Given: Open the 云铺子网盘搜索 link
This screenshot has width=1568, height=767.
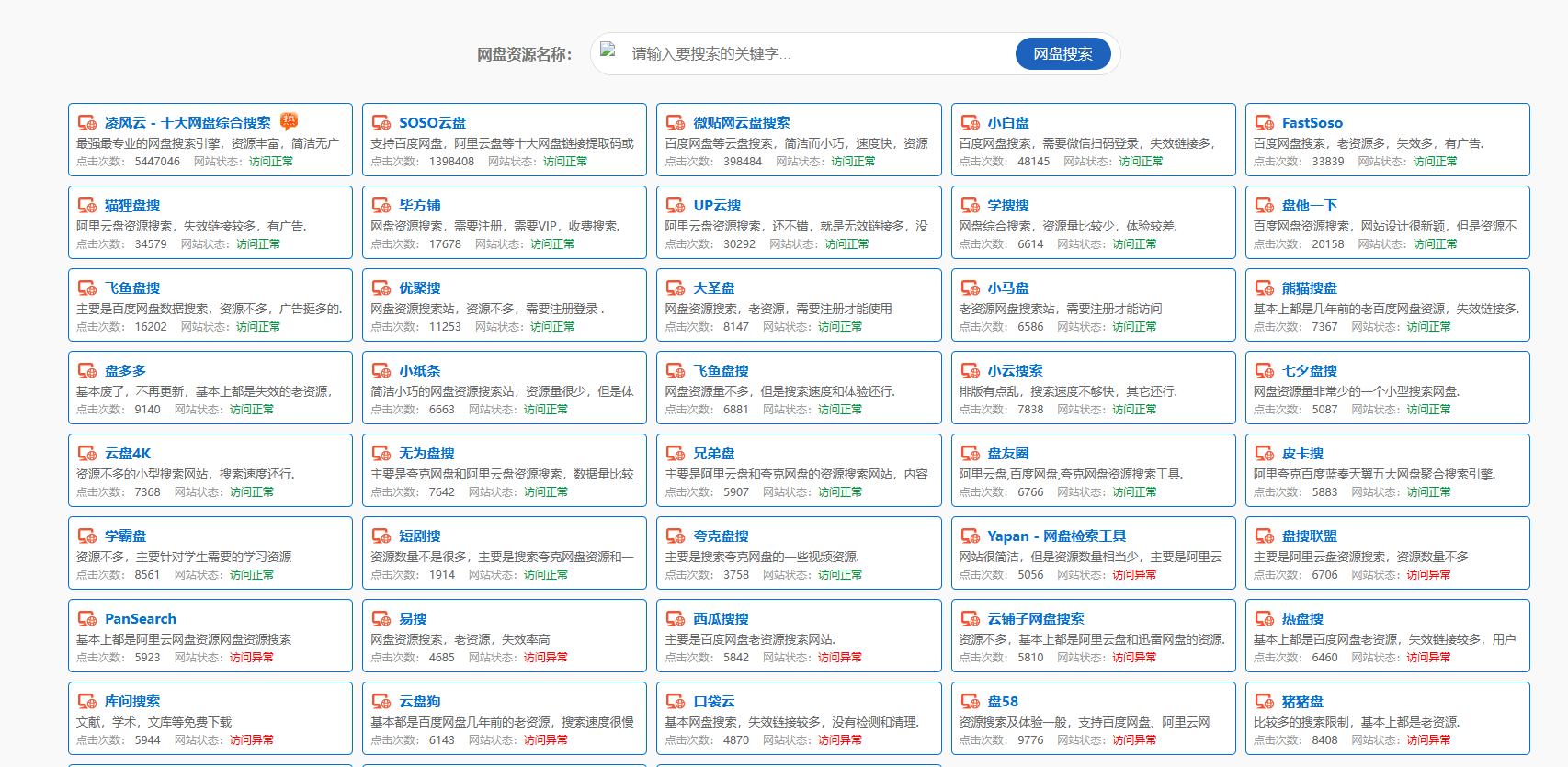Looking at the screenshot, I should (1036, 618).
